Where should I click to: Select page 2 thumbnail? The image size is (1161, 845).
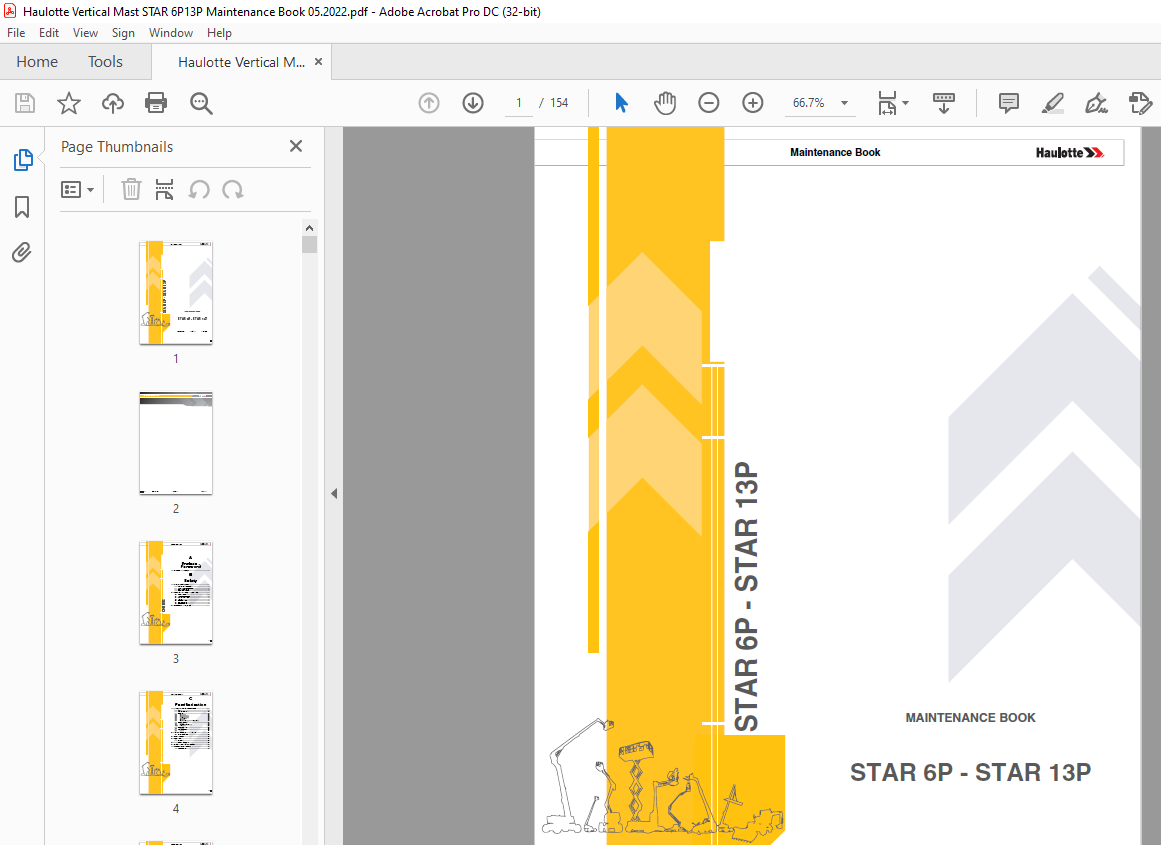[x=175, y=443]
